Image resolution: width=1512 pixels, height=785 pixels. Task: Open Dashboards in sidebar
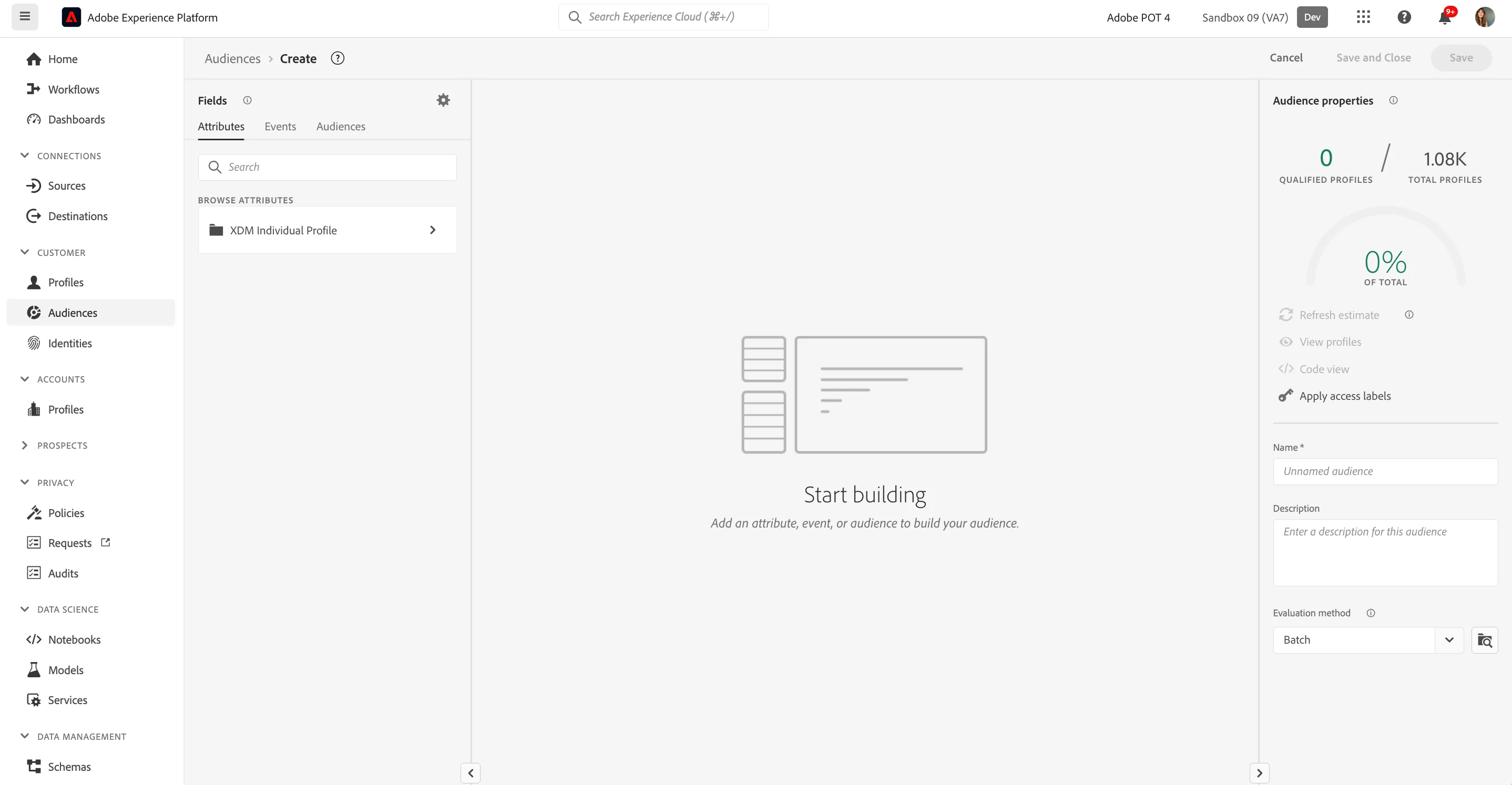pyautogui.click(x=90, y=120)
